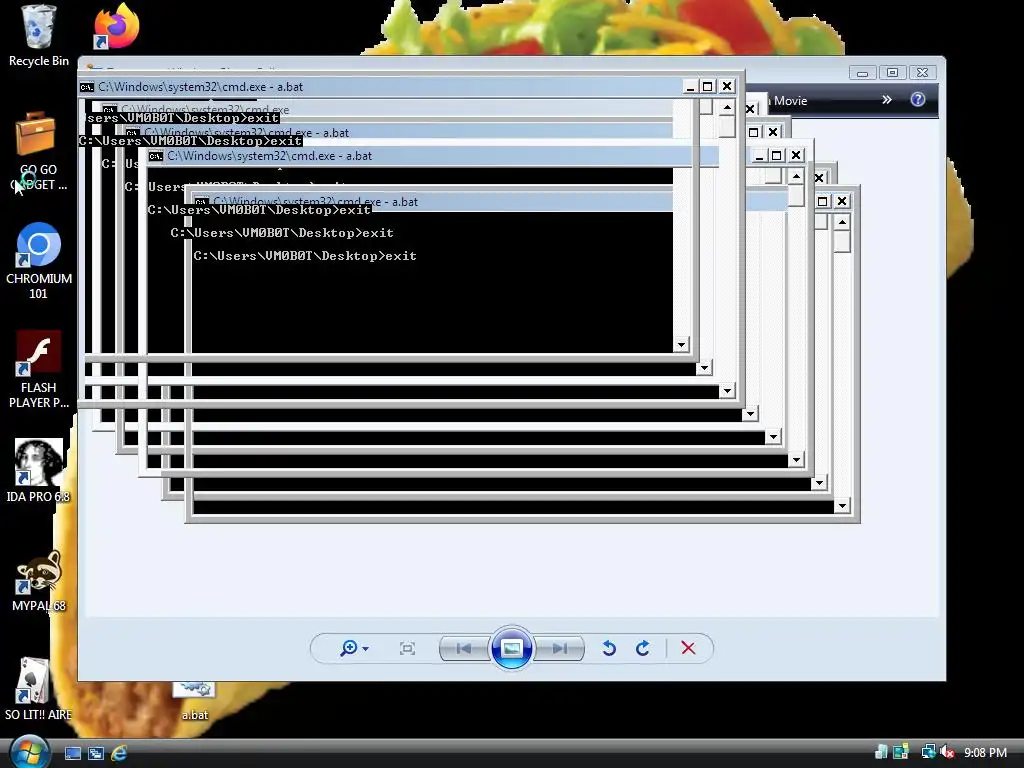The height and width of the screenshot is (768, 1024).
Task: Click the frontmost cmd.exe system menu icon
Action: click(87, 87)
